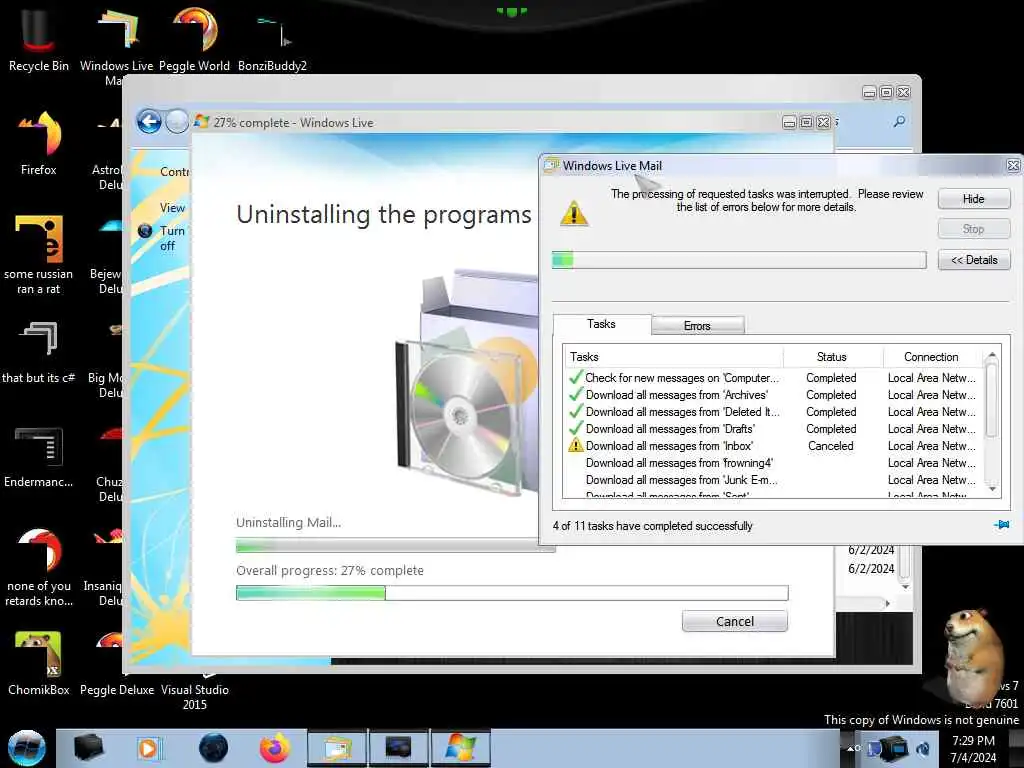Click the Overall progress bar

tap(512, 593)
